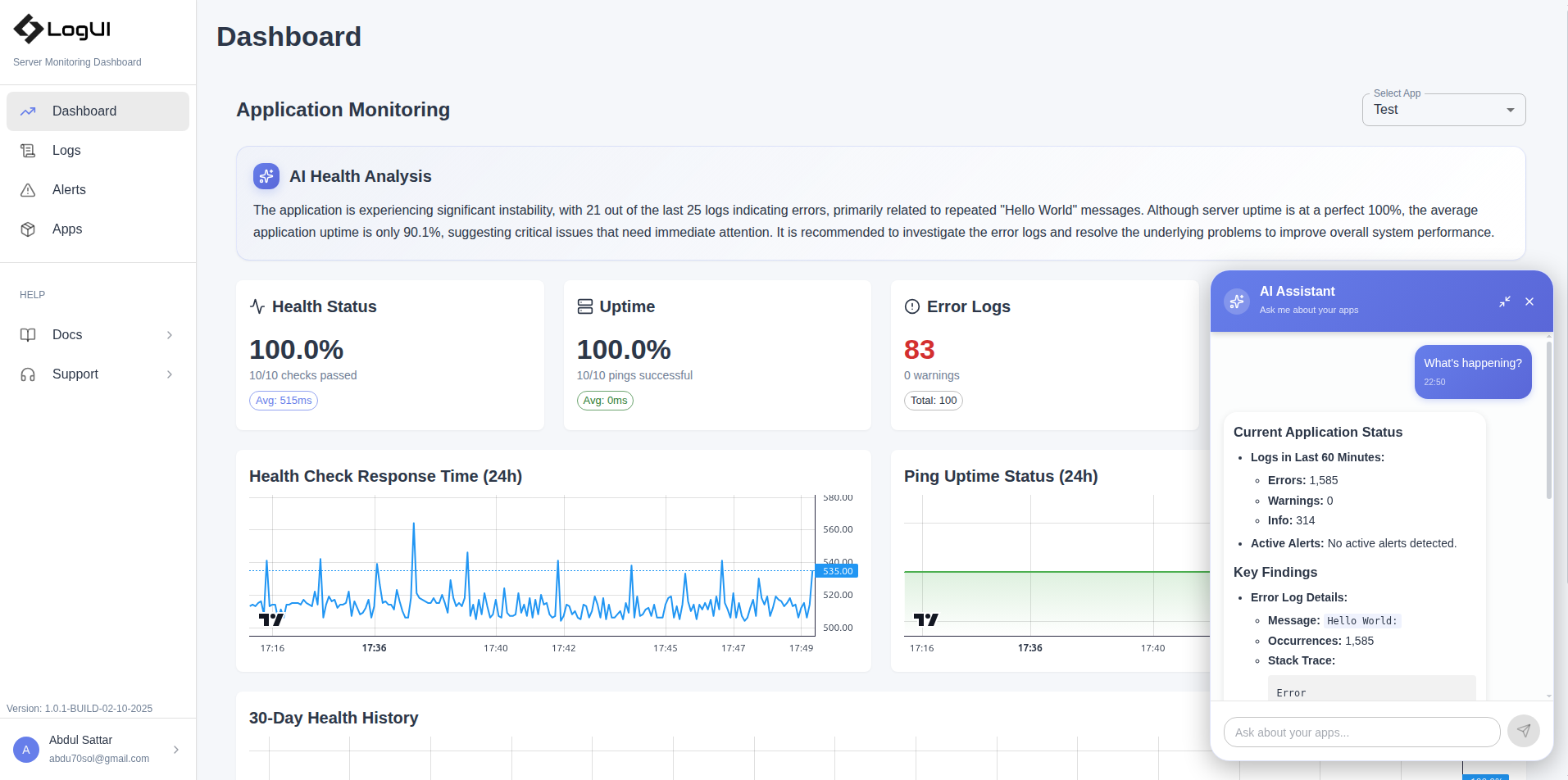Screen dimensions: 1568x780
Task: Click the Logs icon in sidebar
Action: pos(28,150)
